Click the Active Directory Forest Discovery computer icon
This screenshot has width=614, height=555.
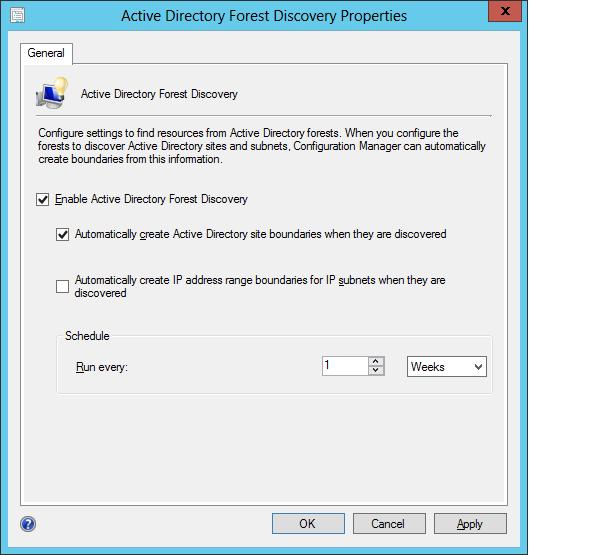[x=52, y=93]
